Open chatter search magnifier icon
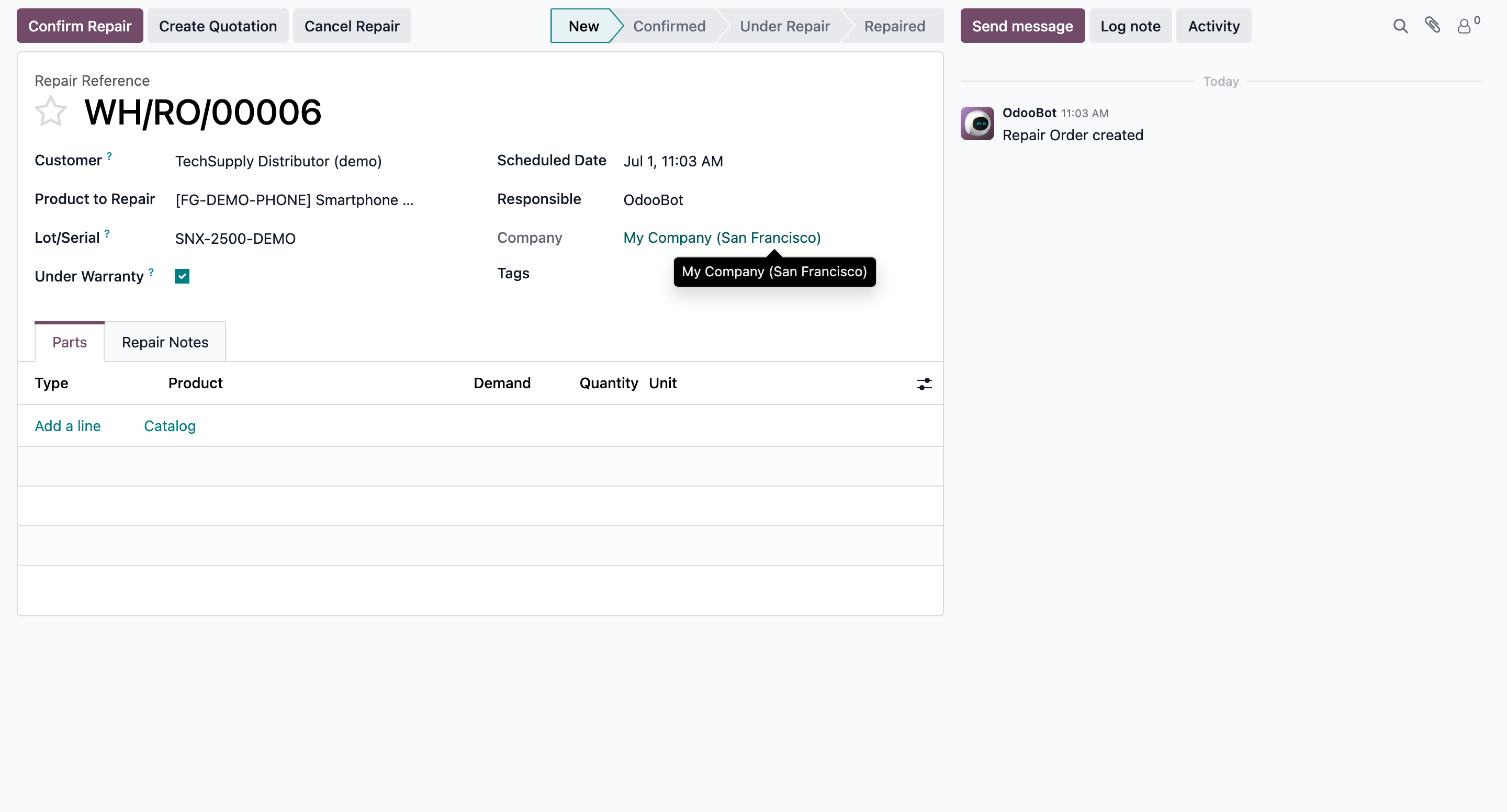The image size is (1507, 812). (1400, 26)
